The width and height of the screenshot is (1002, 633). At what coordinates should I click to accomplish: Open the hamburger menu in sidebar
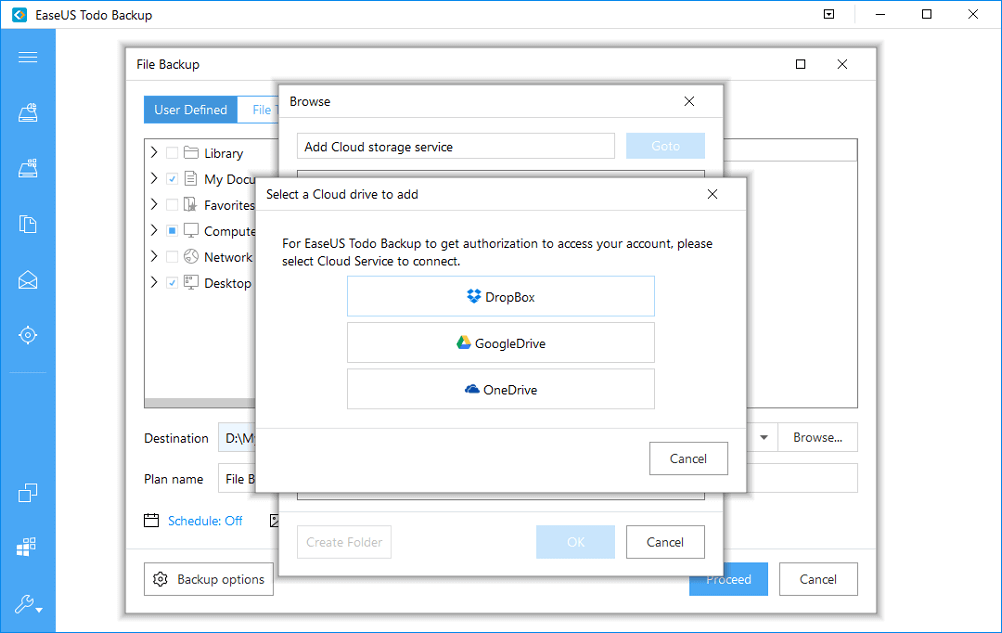pyautogui.click(x=27, y=57)
